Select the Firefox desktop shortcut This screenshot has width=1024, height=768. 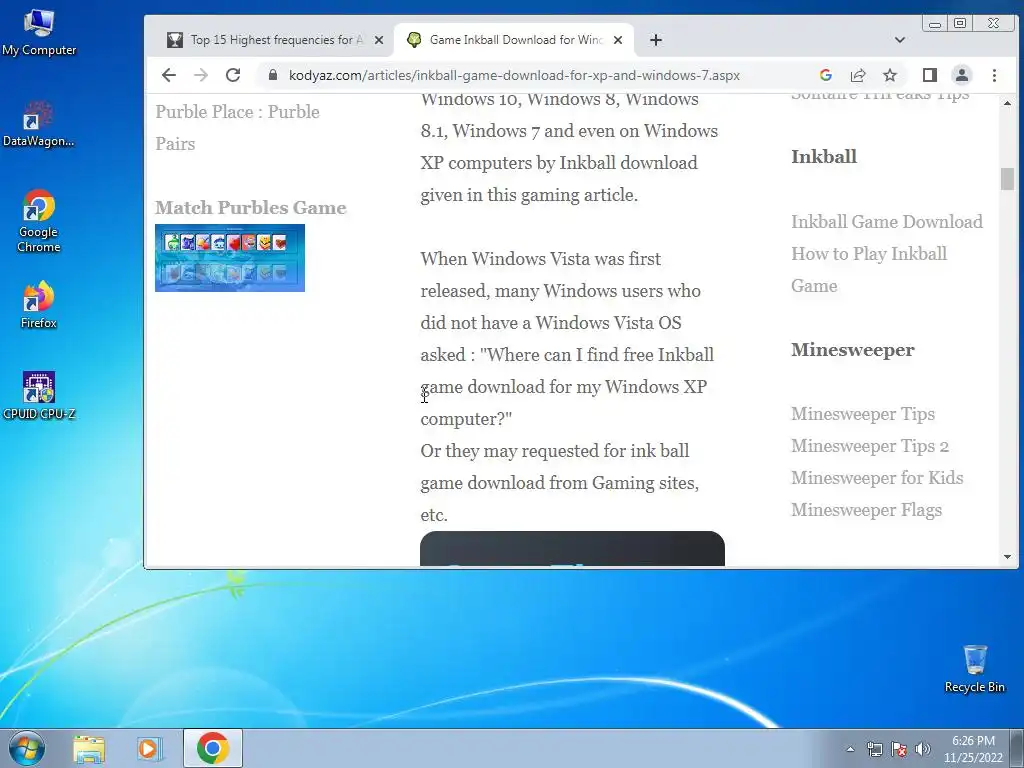tap(39, 305)
